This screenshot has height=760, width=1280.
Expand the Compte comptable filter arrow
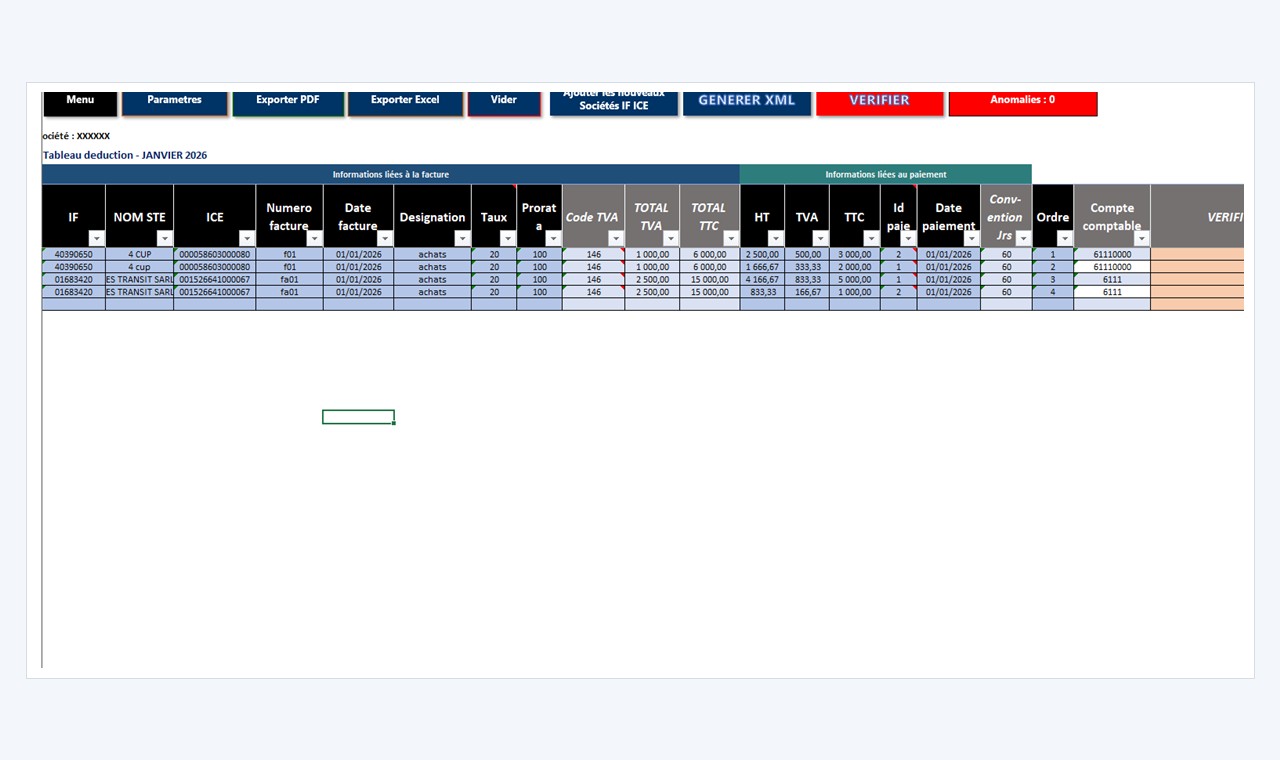pos(1142,238)
